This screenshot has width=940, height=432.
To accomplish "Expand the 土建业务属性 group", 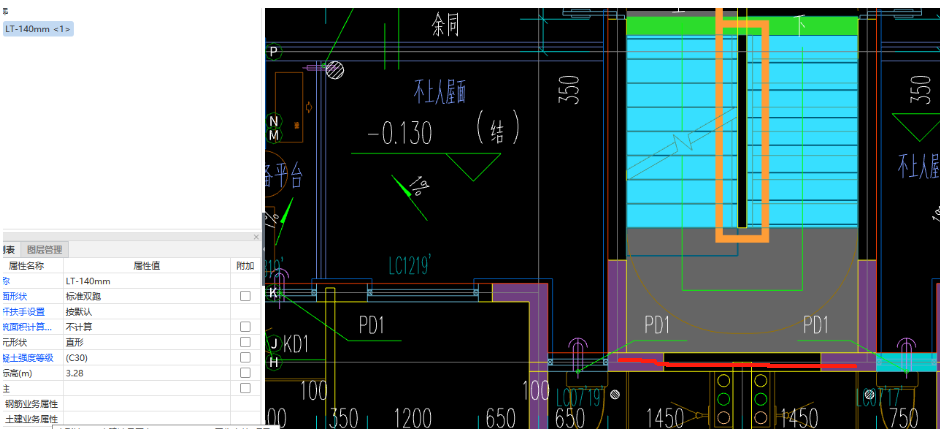I will (x=31, y=419).
